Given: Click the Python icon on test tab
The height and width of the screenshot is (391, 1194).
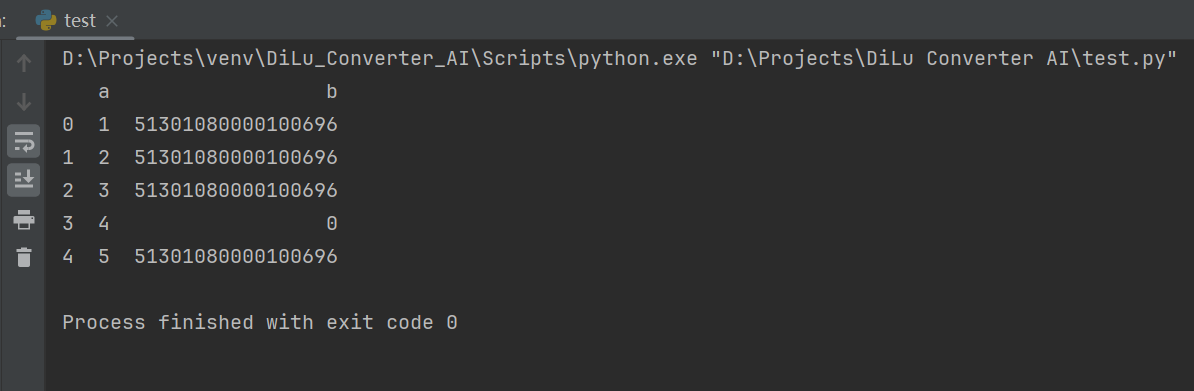Looking at the screenshot, I should tap(46, 21).
